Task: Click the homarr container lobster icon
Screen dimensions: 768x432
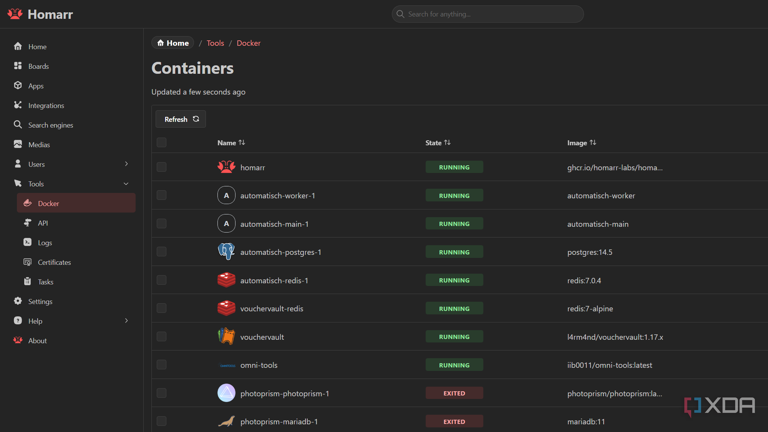Action: [226, 167]
